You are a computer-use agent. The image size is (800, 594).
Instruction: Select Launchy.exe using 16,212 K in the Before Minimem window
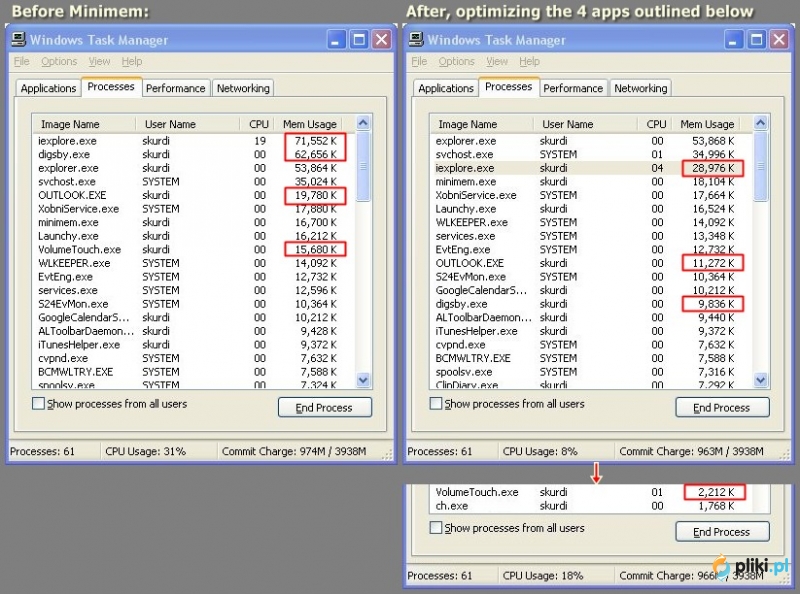point(194,236)
